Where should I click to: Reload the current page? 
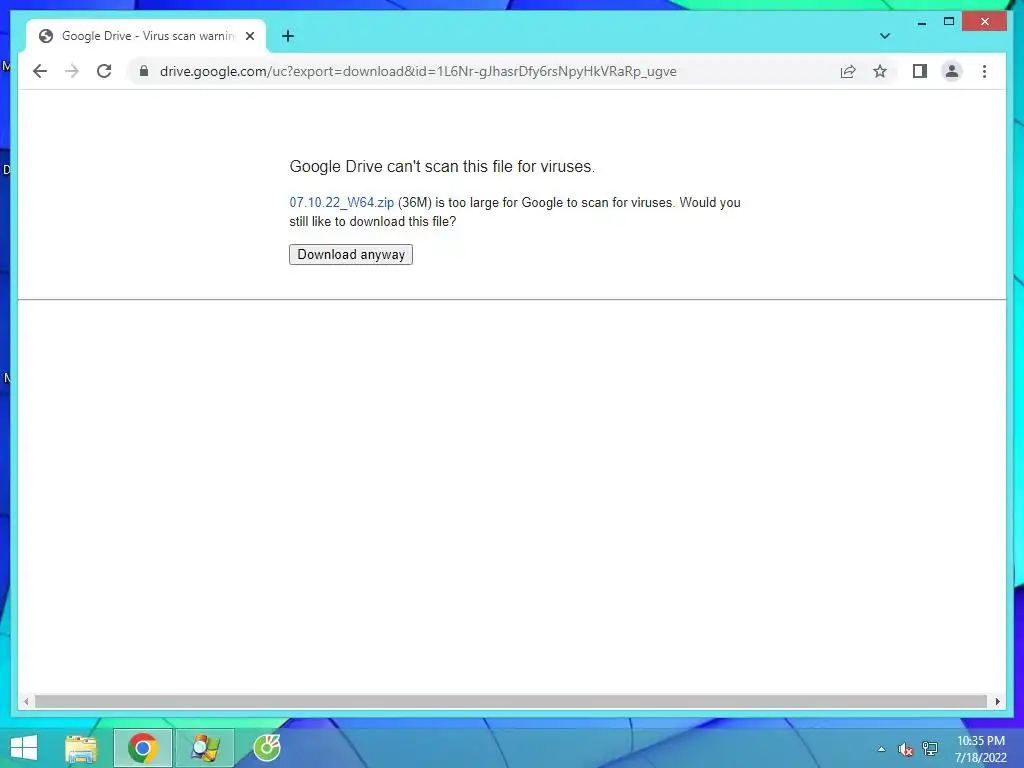click(x=104, y=71)
